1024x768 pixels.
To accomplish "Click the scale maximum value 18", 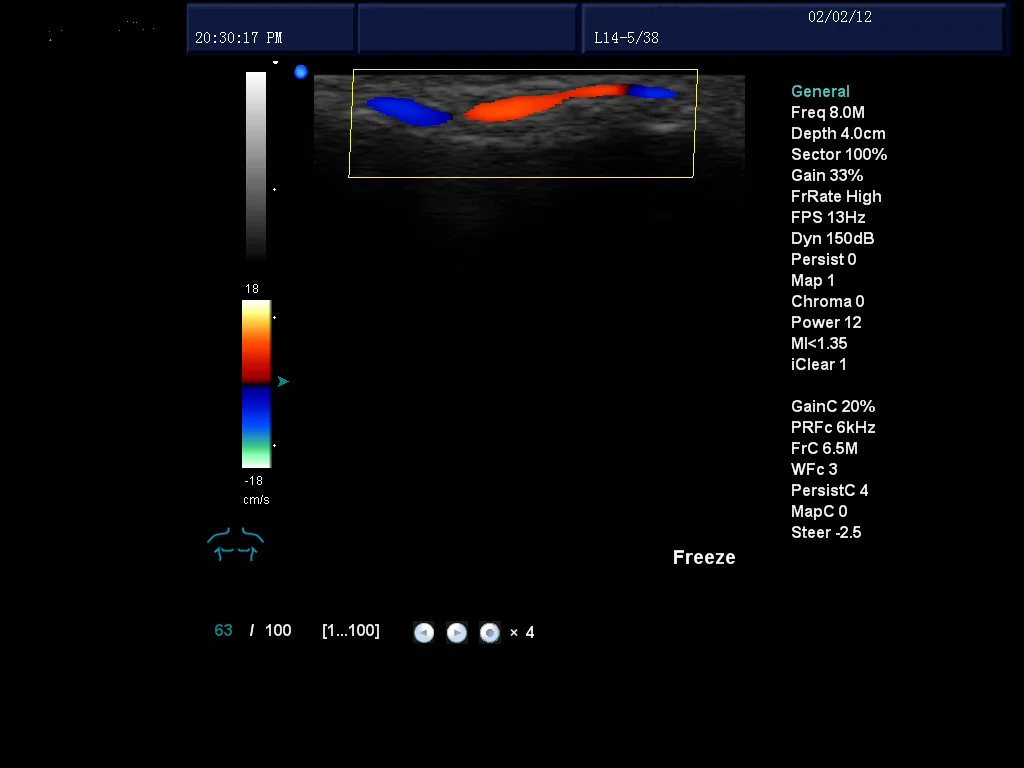I will pyautogui.click(x=252, y=289).
